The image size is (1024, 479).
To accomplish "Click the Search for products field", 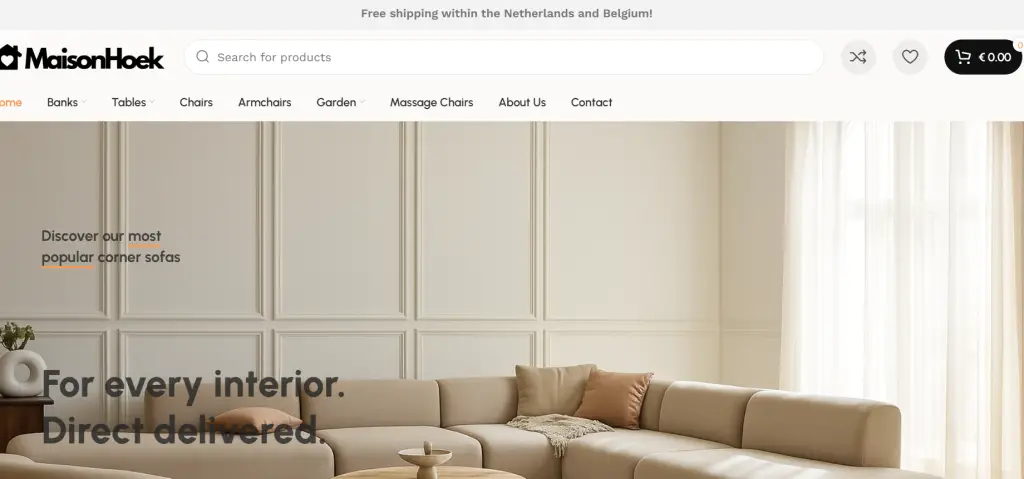I will pos(504,57).
